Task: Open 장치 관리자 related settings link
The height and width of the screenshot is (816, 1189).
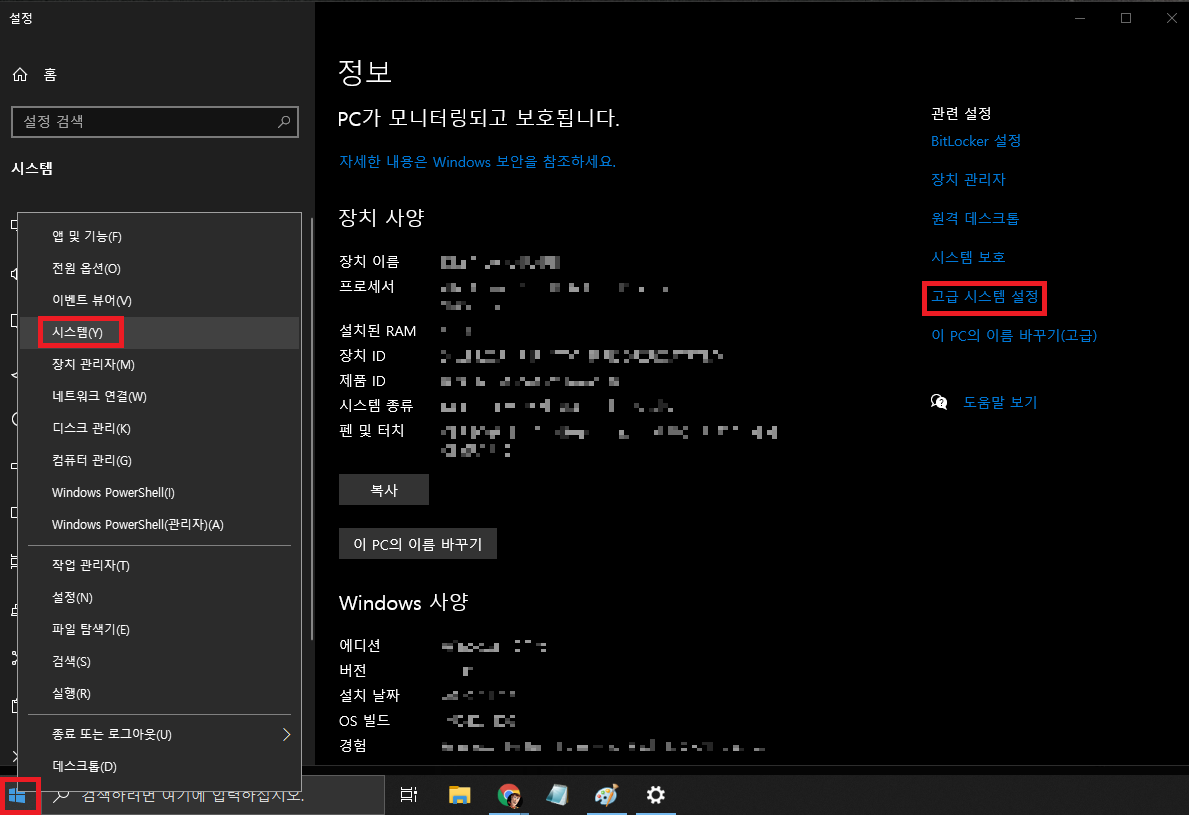Action: point(968,180)
